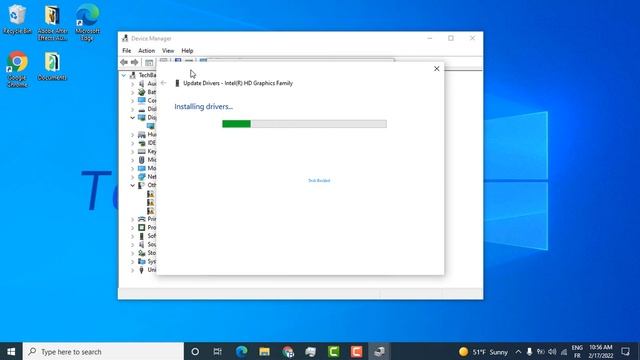Select the Storage controllers category icon
640x360 pixels.
point(142,253)
